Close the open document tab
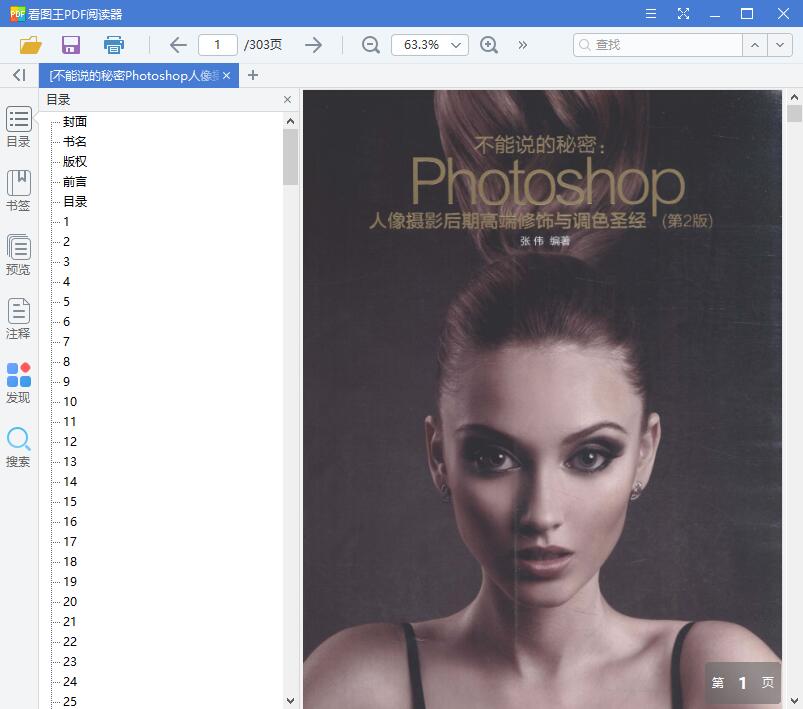 [226, 76]
